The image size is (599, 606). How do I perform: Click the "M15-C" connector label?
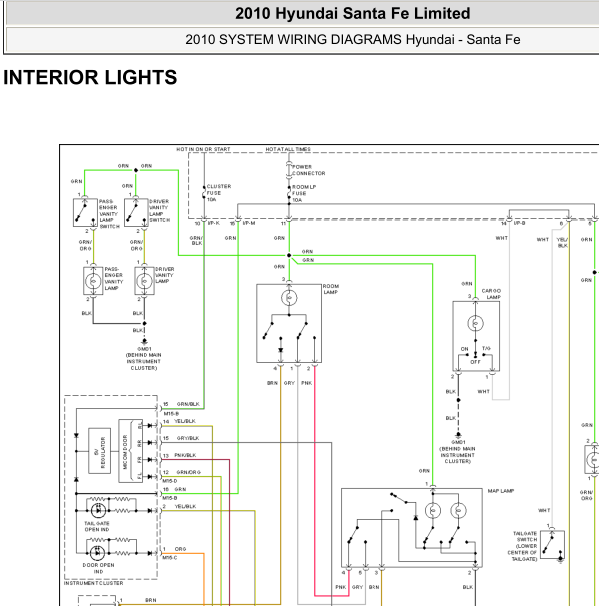pos(170,558)
